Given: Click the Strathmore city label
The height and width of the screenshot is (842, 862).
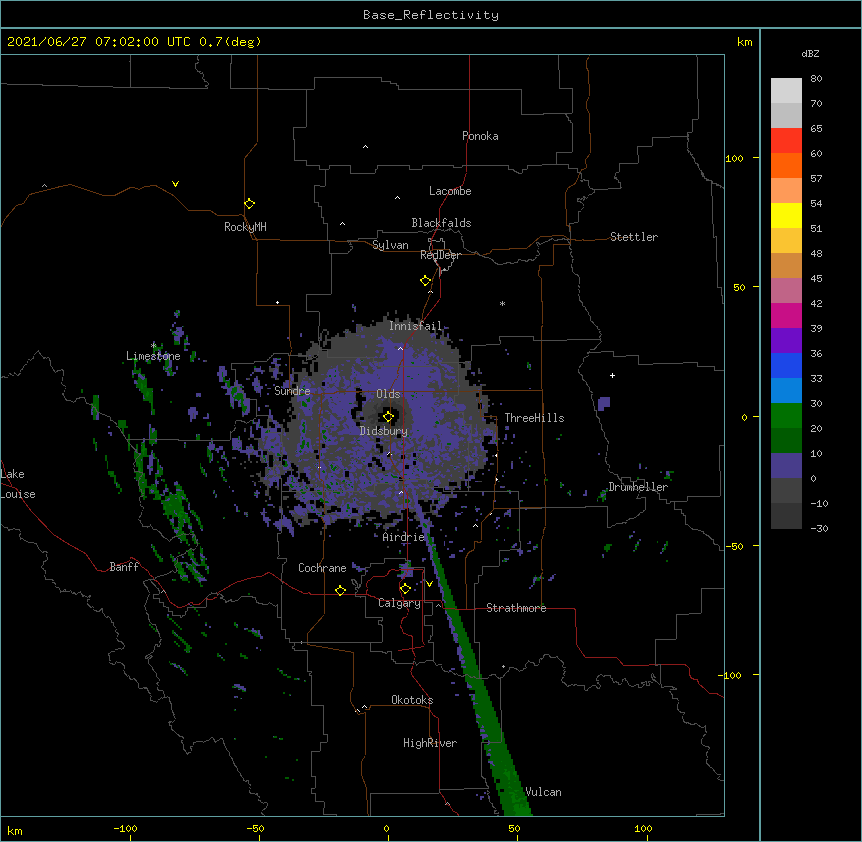Looking at the screenshot, I should (x=516, y=608).
